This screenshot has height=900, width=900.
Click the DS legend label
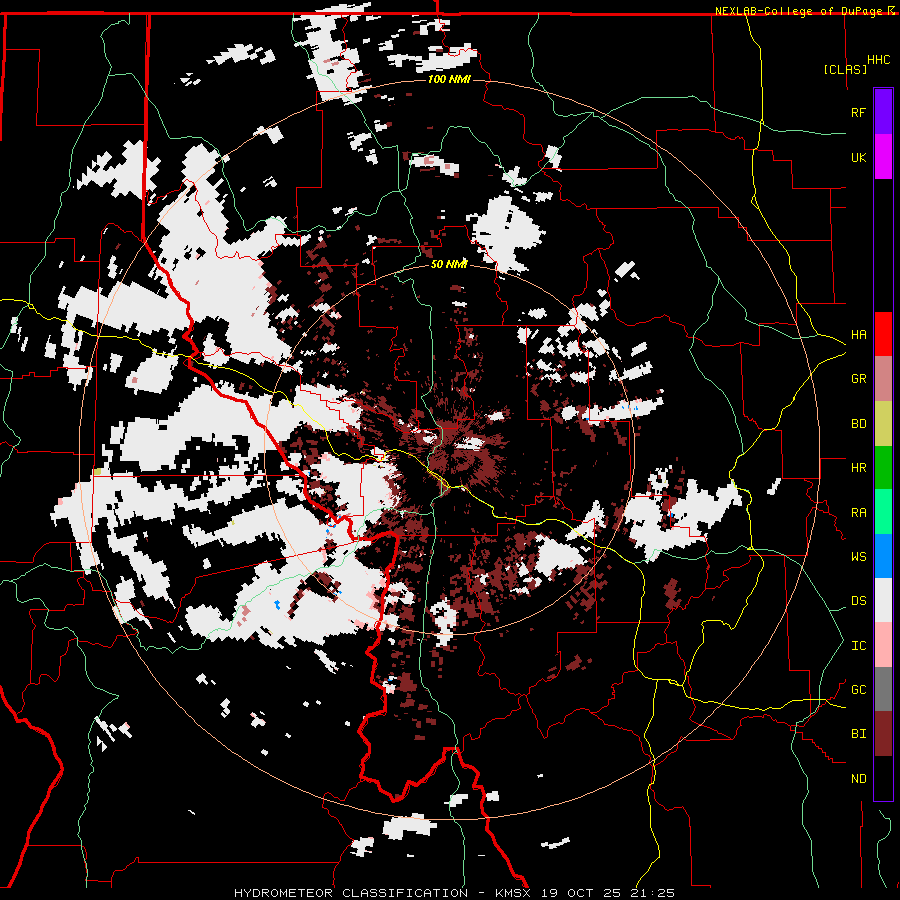(x=858, y=601)
